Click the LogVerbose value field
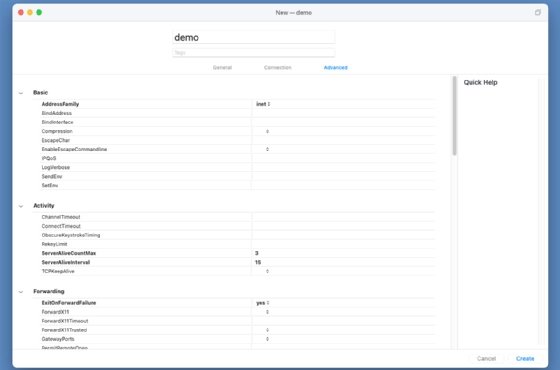560x370 pixels. 343,168
